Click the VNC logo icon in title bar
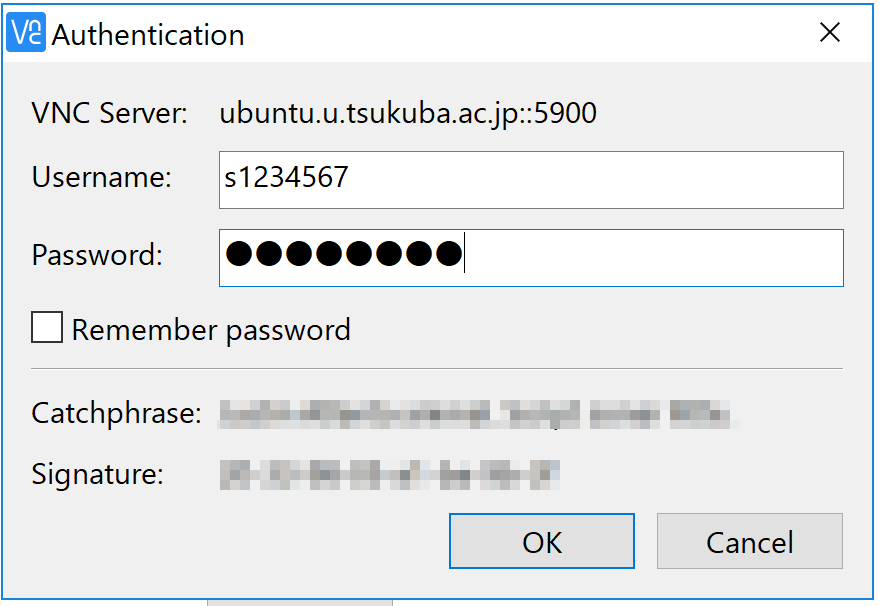879x606 pixels. pos(26,33)
